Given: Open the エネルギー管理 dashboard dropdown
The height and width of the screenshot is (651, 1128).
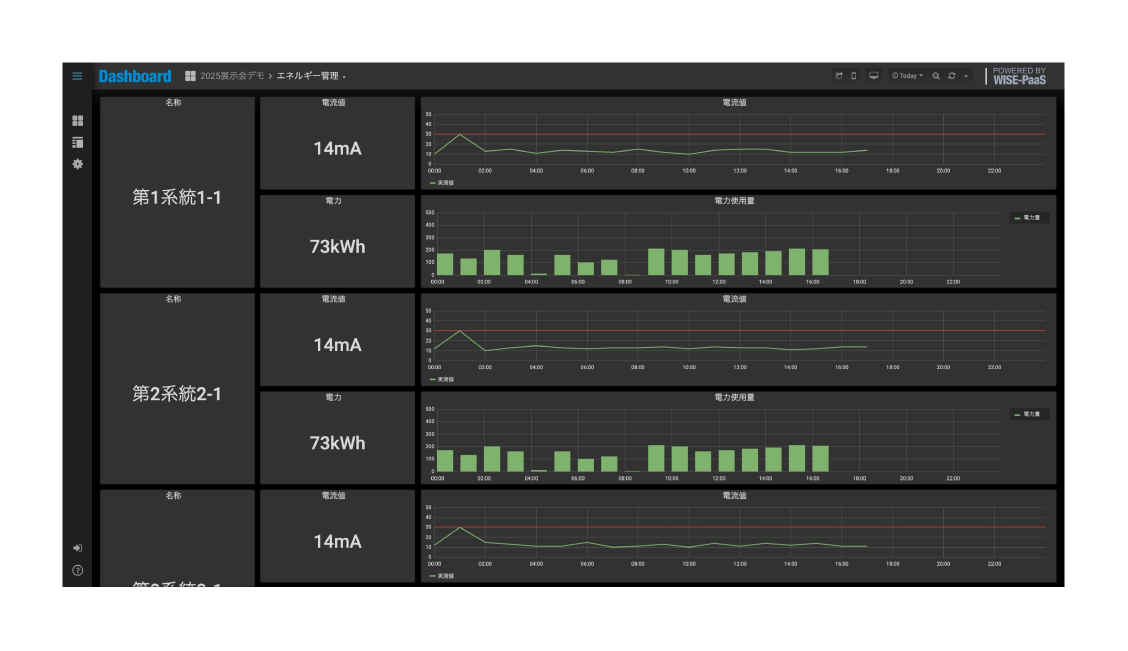Looking at the screenshot, I should click(311, 76).
